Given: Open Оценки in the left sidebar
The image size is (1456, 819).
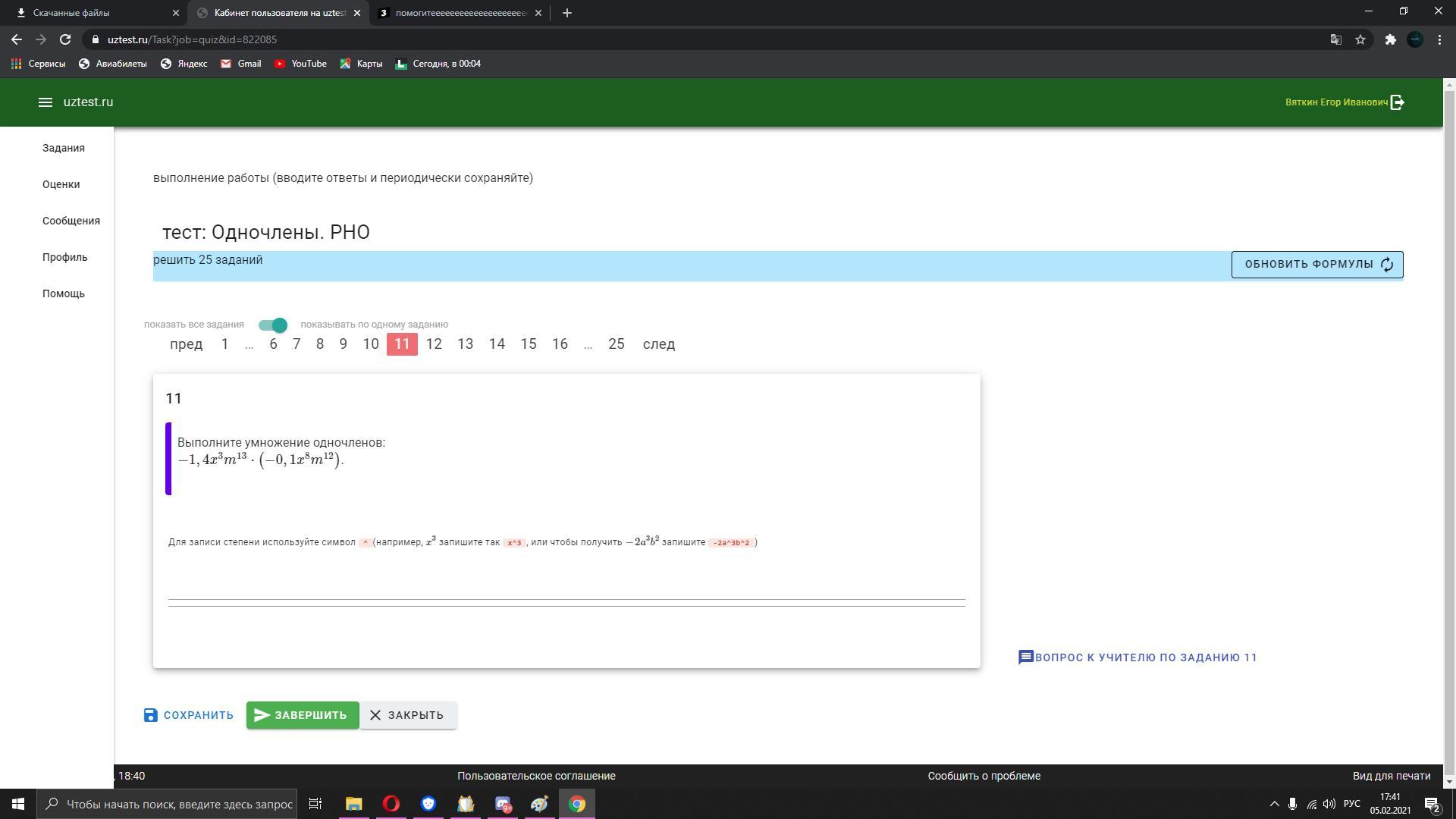Looking at the screenshot, I should (x=61, y=184).
